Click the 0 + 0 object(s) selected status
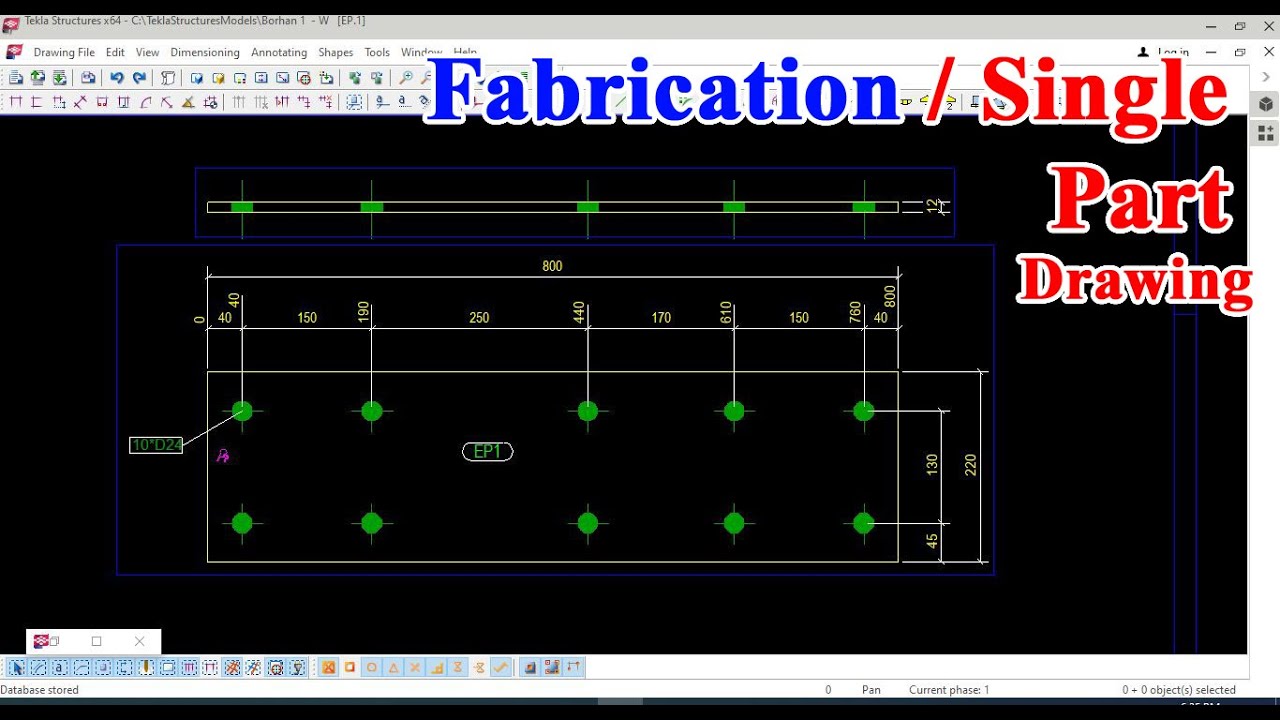1280x720 pixels. pyautogui.click(x=1179, y=690)
